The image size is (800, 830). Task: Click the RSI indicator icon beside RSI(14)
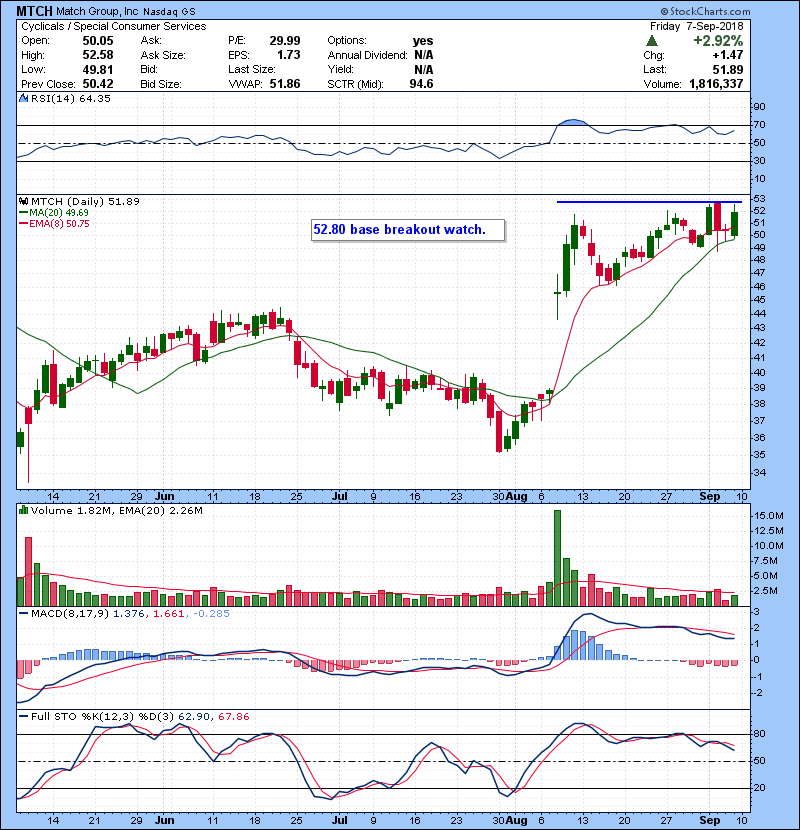(23, 98)
